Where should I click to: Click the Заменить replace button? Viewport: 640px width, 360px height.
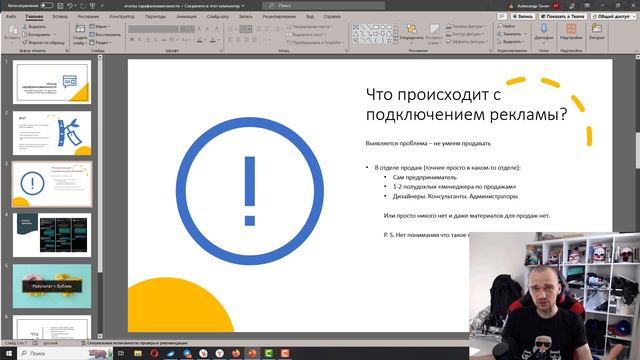click(509, 34)
